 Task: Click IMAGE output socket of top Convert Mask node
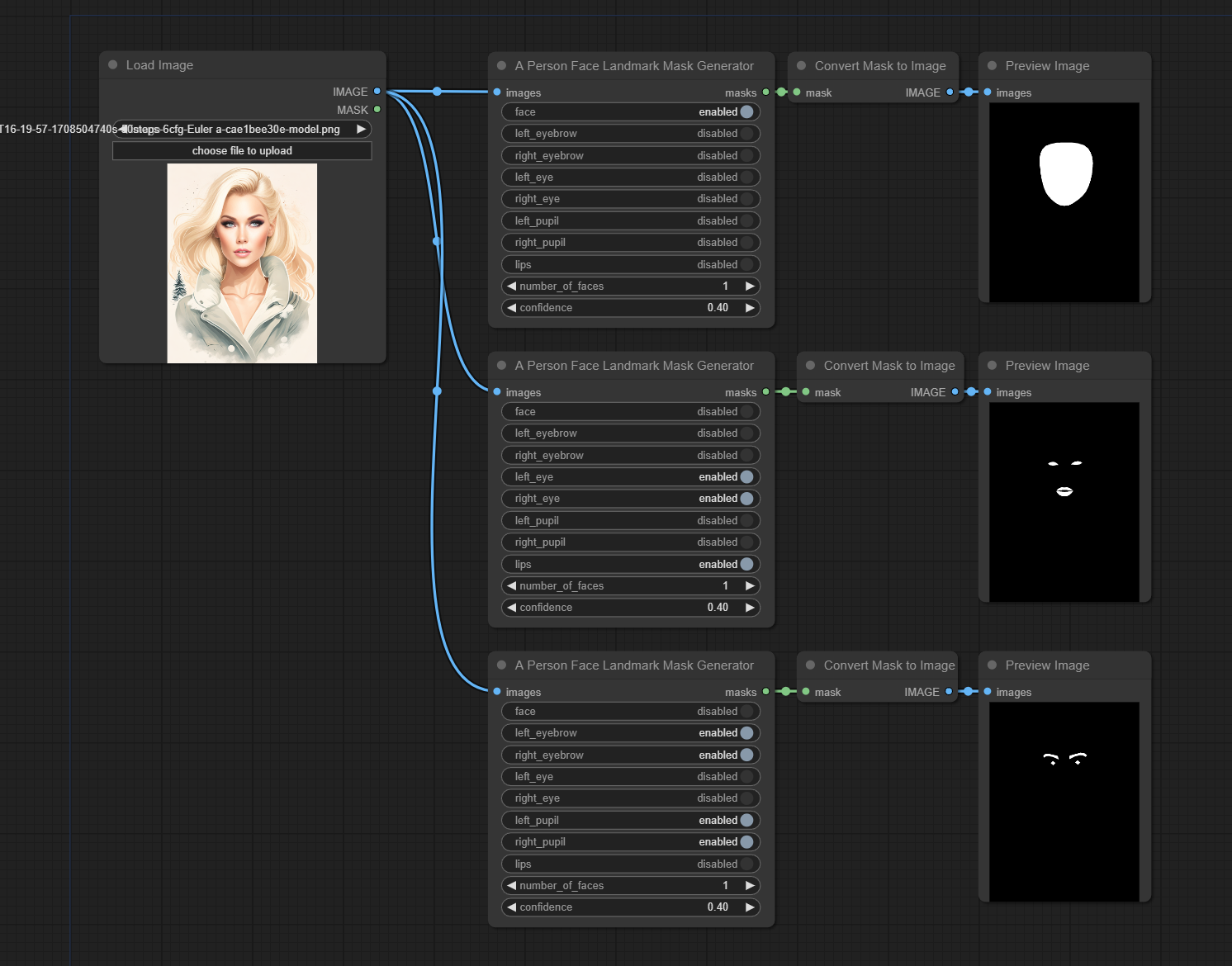pos(950,92)
